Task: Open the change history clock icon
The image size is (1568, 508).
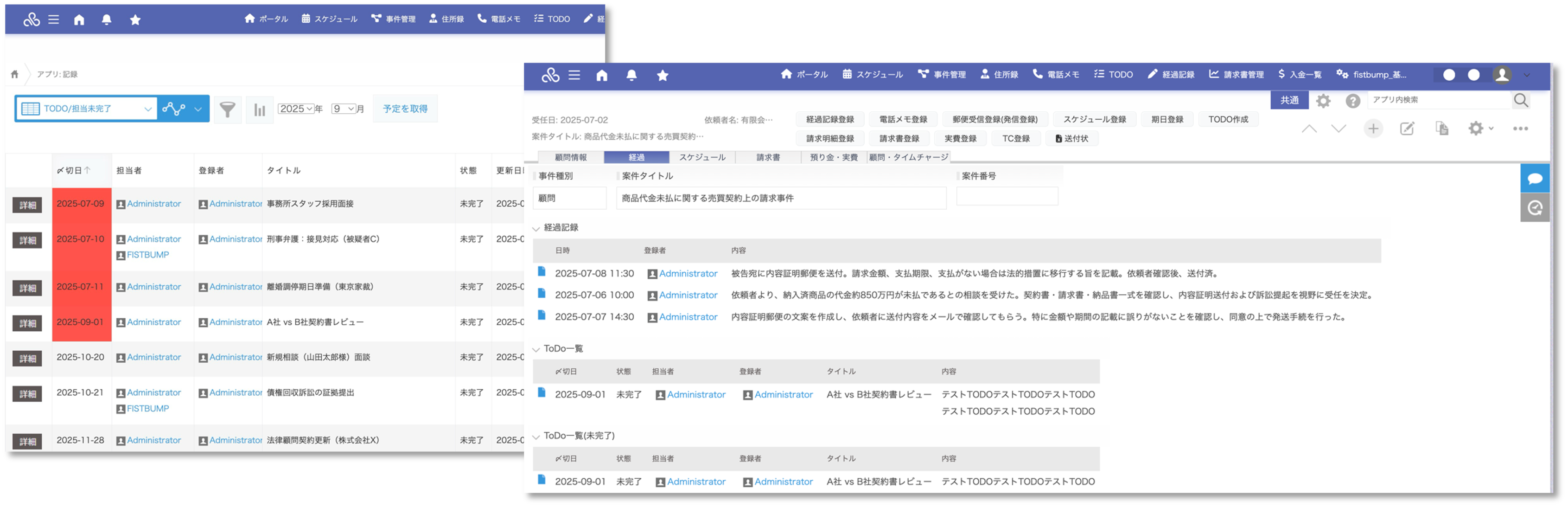Action: pyautogui.click(x=1535, y=208)
